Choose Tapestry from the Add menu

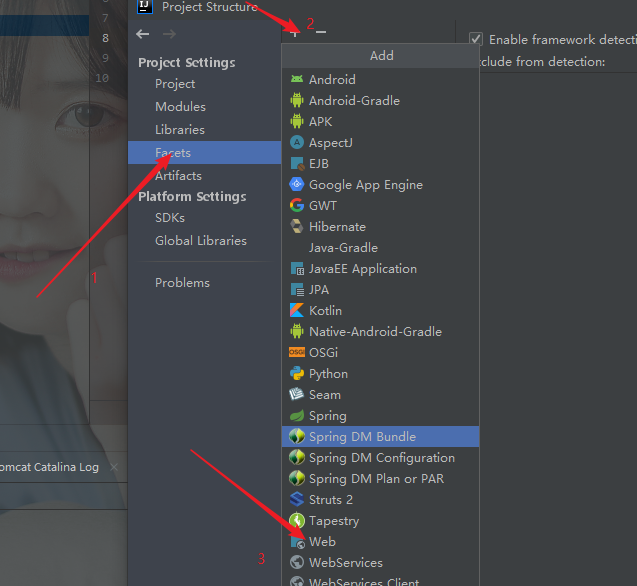click(380, 521)
